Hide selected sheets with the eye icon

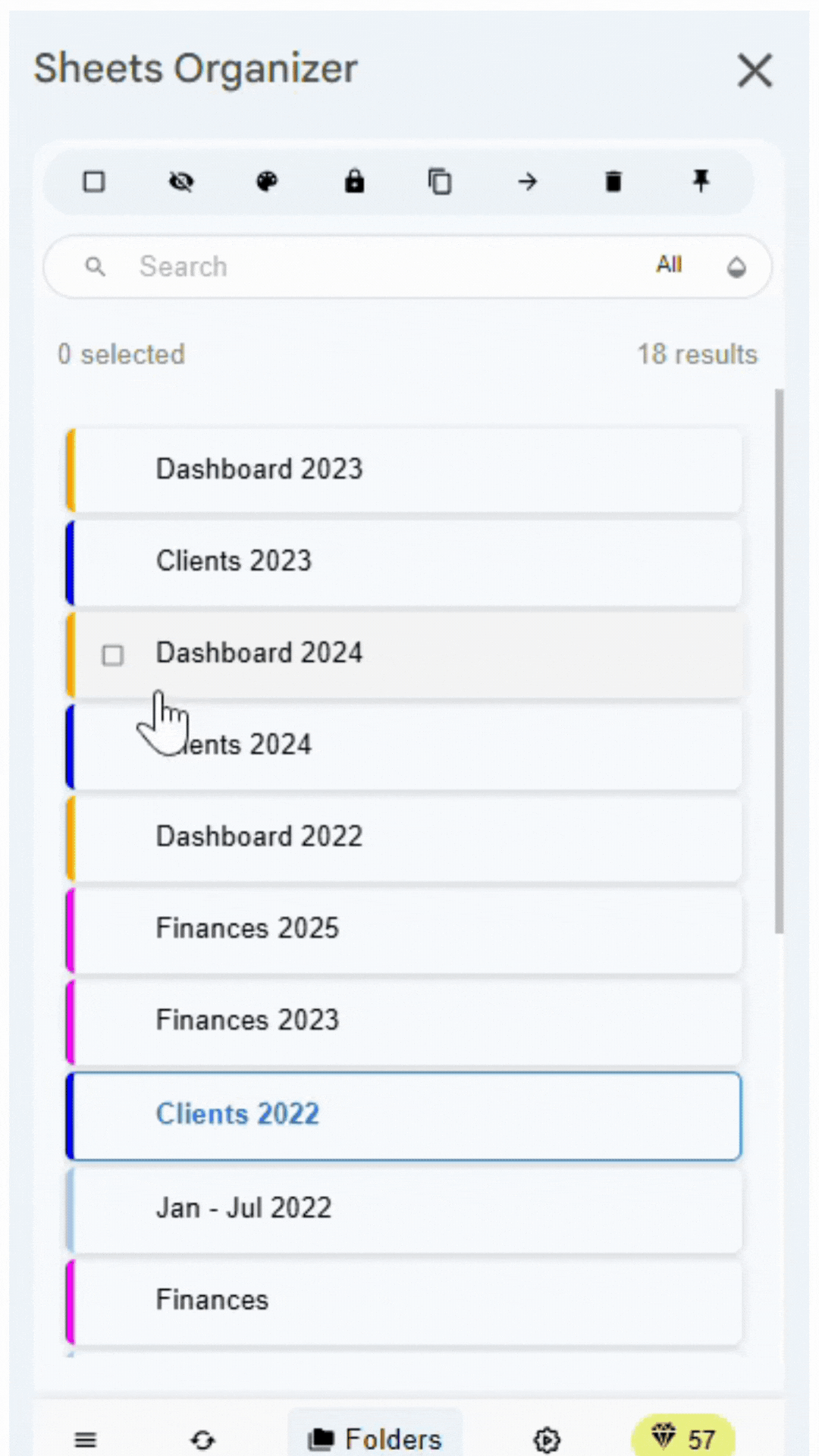pyautogui.click(x=181, y=181)
